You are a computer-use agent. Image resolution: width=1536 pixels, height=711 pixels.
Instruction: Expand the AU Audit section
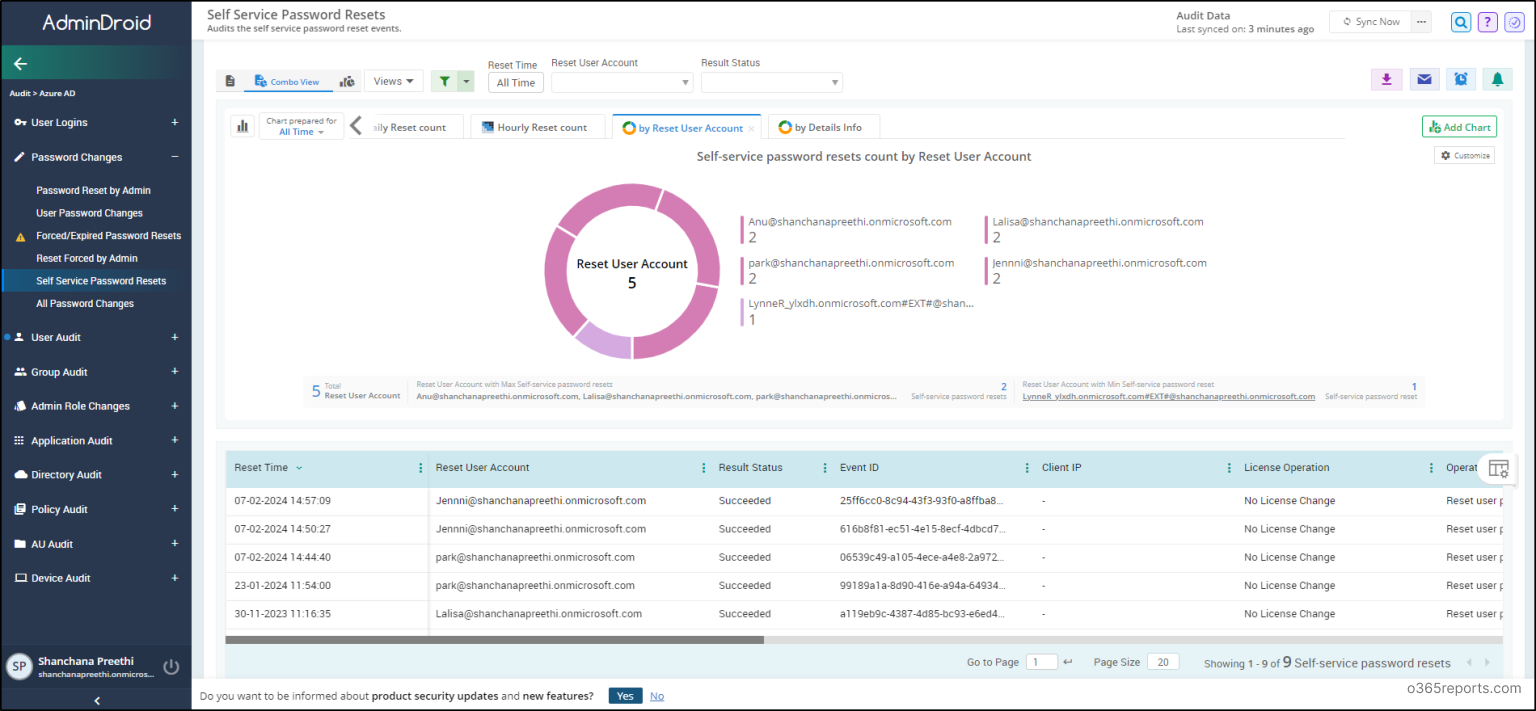tap(174, 544)
